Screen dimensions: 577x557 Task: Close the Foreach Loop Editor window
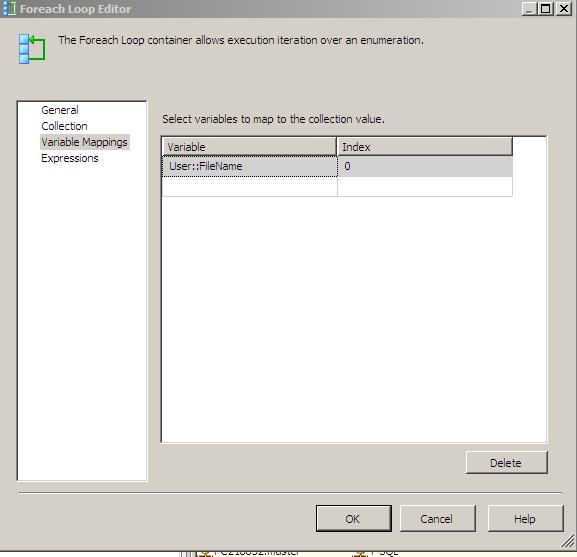(x=564, y=9)
